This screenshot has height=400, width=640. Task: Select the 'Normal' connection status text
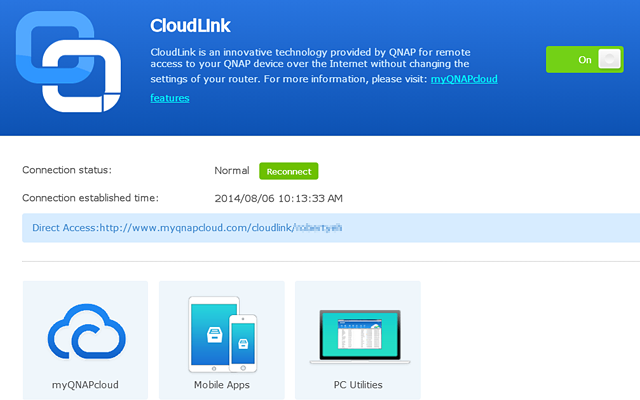point(232,171)
